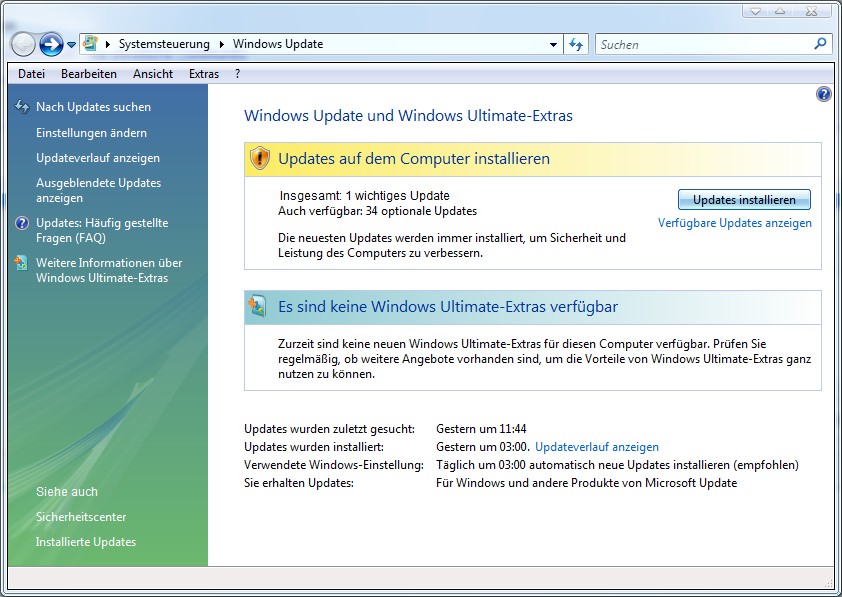Select Nach Updates suchen link
This screenshot has width=842, height=597.
[x=93, y=107]
